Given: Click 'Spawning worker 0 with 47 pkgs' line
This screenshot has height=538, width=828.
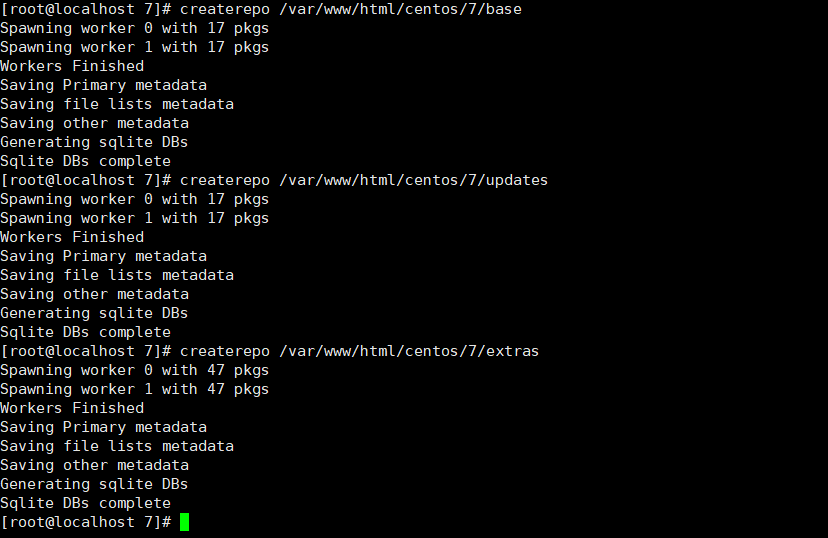Looking at the screenshot, I should point(135,371).
